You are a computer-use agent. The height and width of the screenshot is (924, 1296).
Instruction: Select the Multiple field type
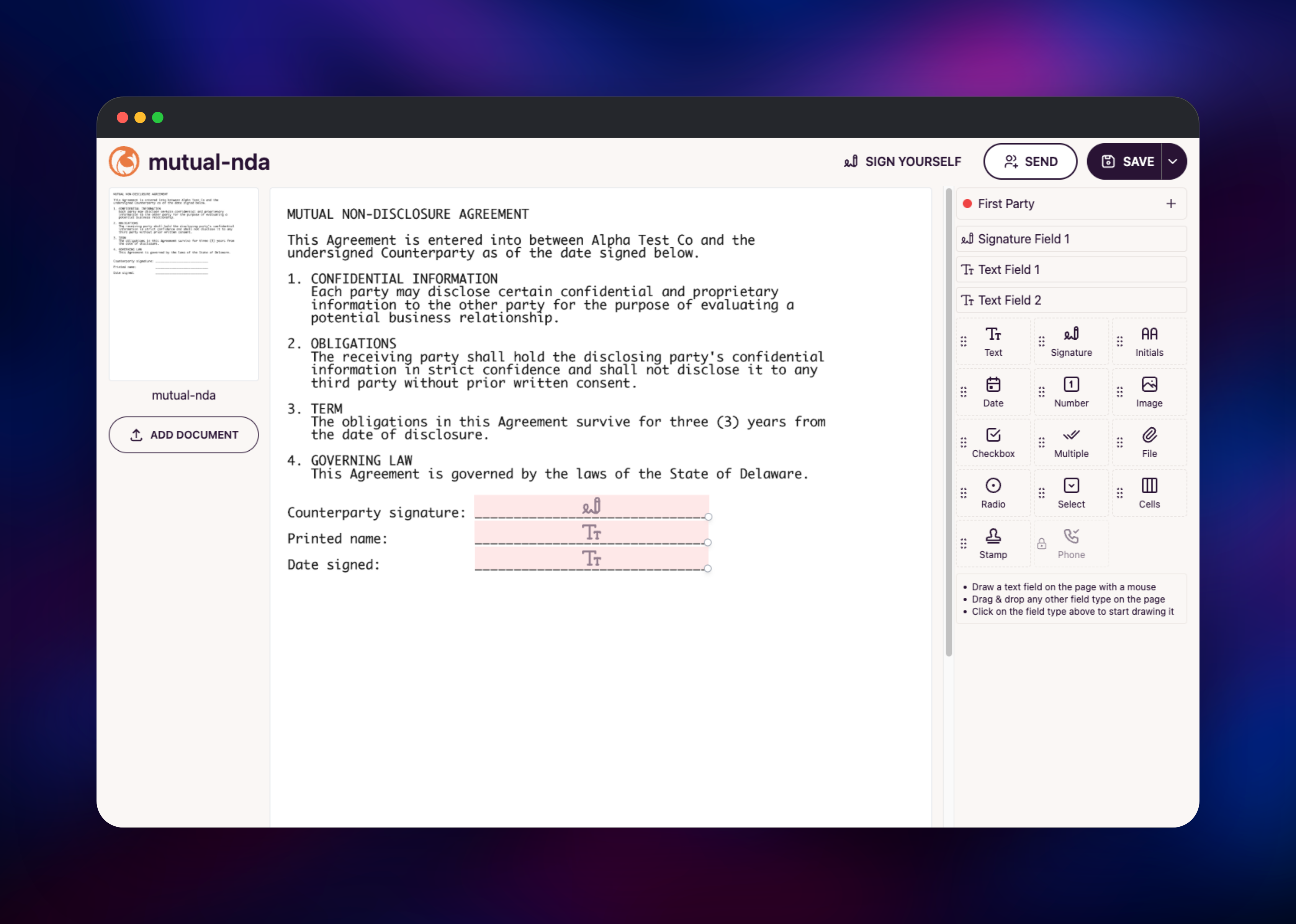(1071, 443)
